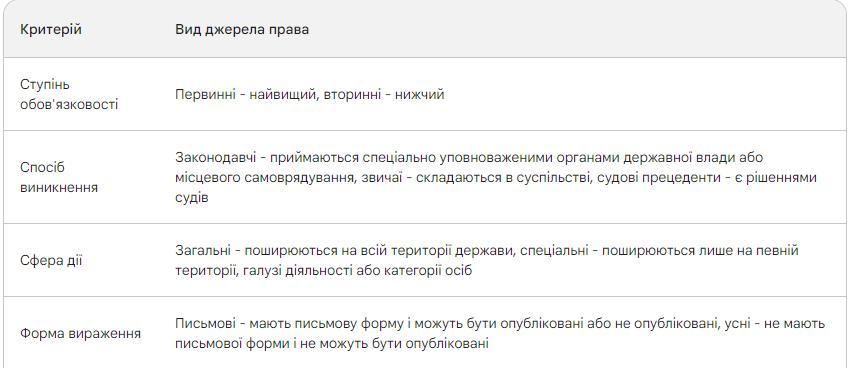Click the word 'нижчий' in the first row
The image size is (849, 368).
coord(420,95)
